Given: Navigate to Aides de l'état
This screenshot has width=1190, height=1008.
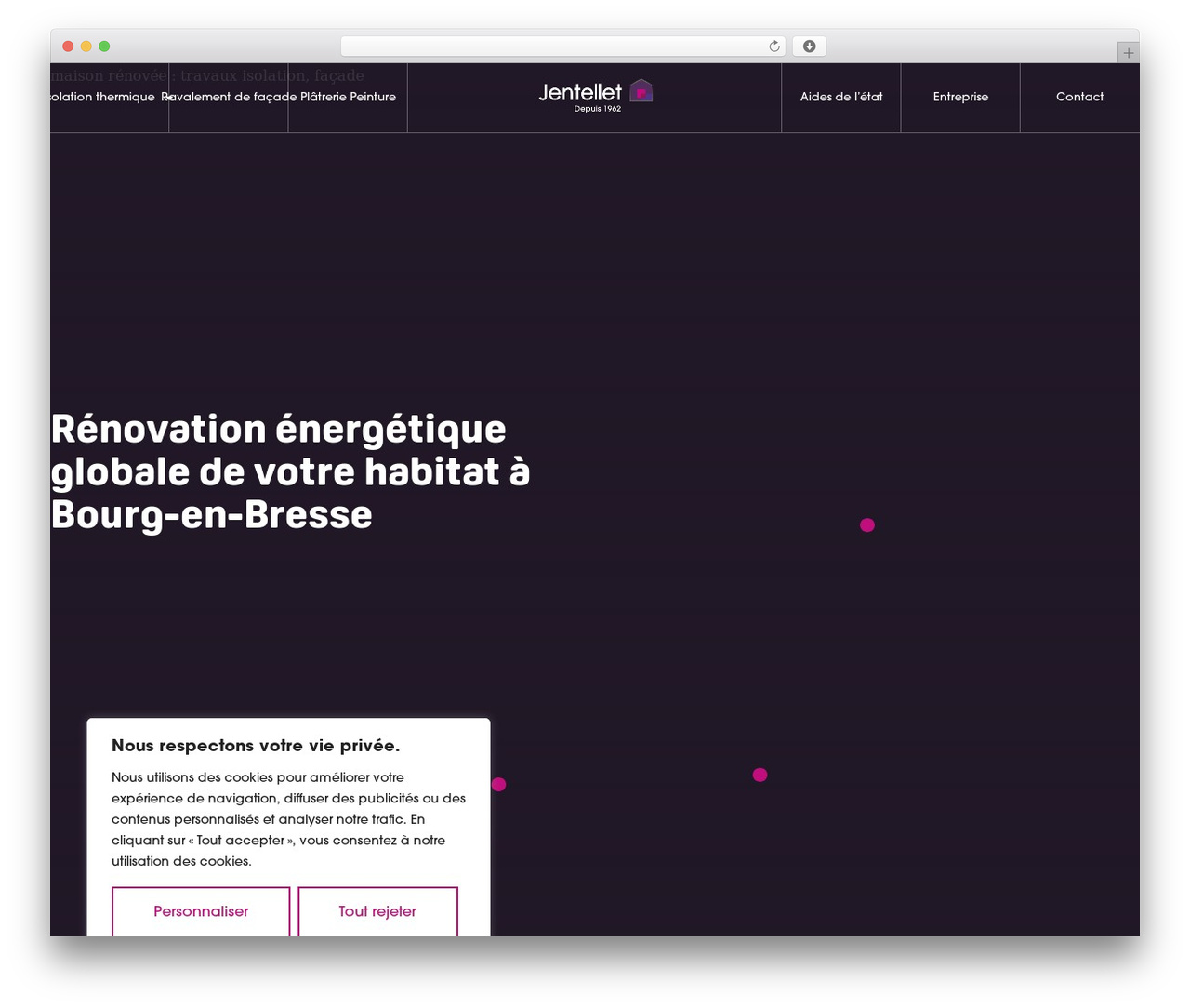Looking at the screenshot, I should (841, 97).
